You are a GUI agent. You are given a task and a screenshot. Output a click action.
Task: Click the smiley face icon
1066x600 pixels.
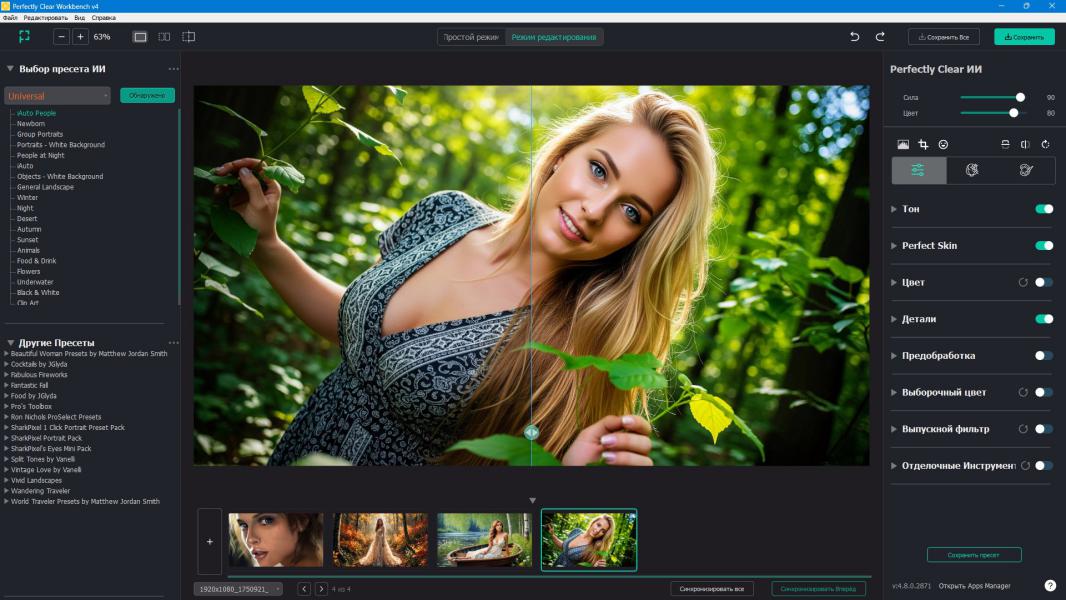click(x=943, y=144)
